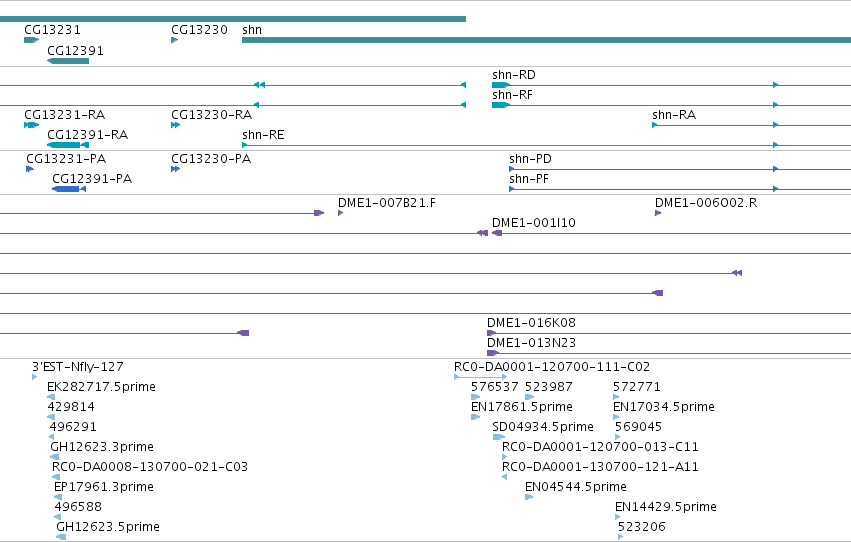Click the DME1-007B21.F label

pos(386,203)
